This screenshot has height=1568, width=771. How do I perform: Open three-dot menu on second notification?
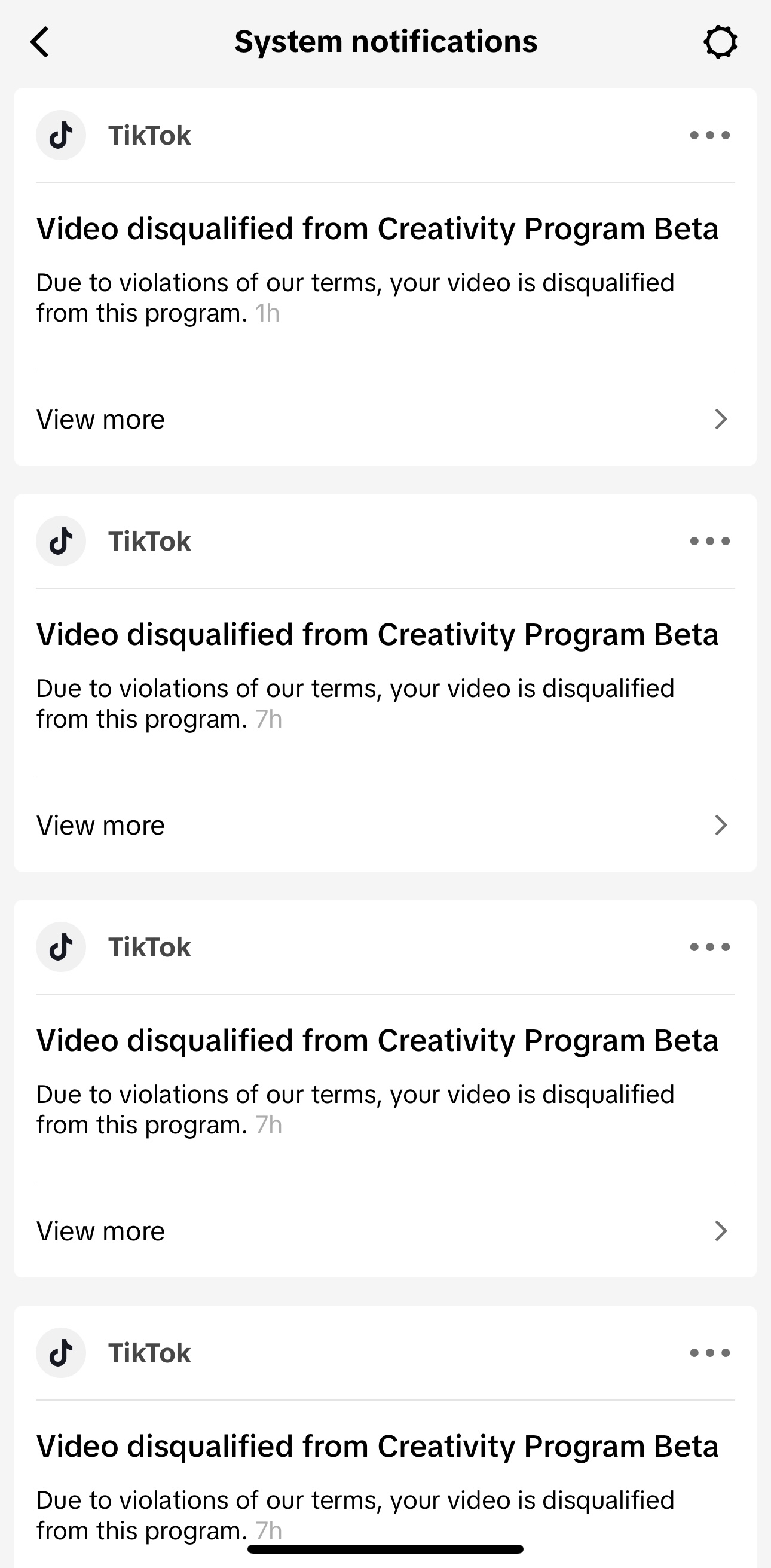709,541
